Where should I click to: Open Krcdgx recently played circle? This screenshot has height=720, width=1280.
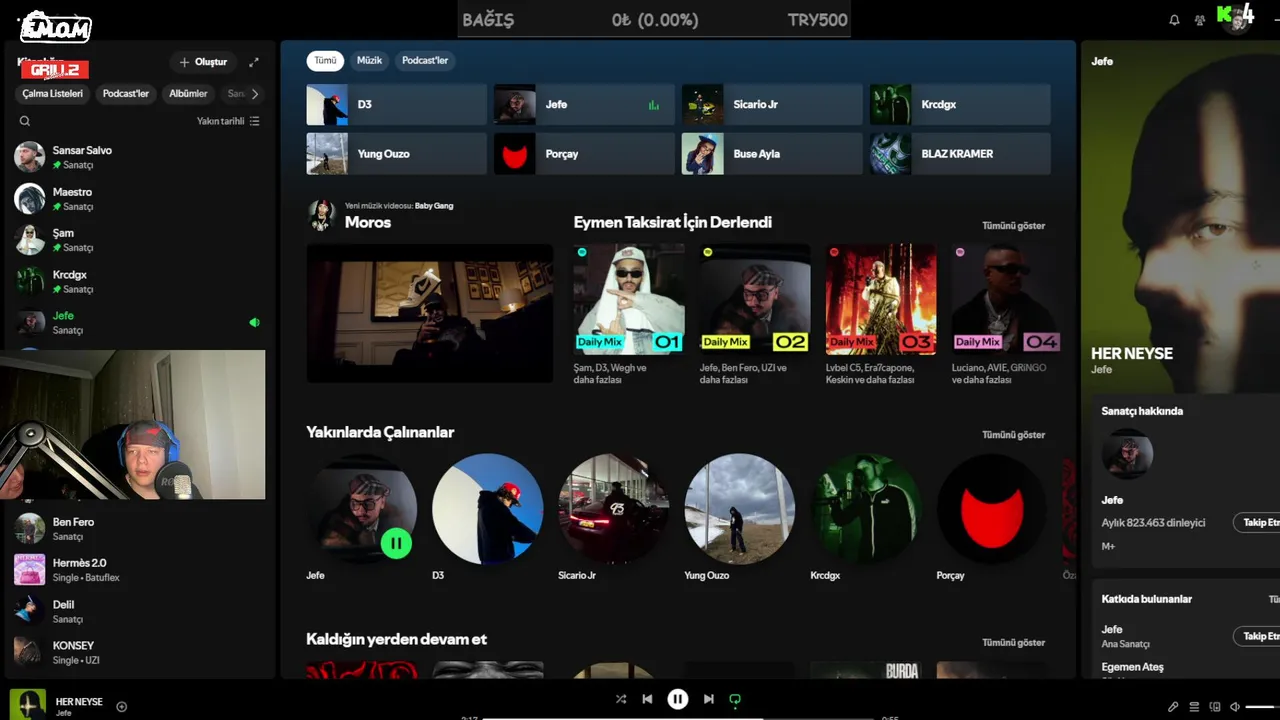[x=866, y=509]
